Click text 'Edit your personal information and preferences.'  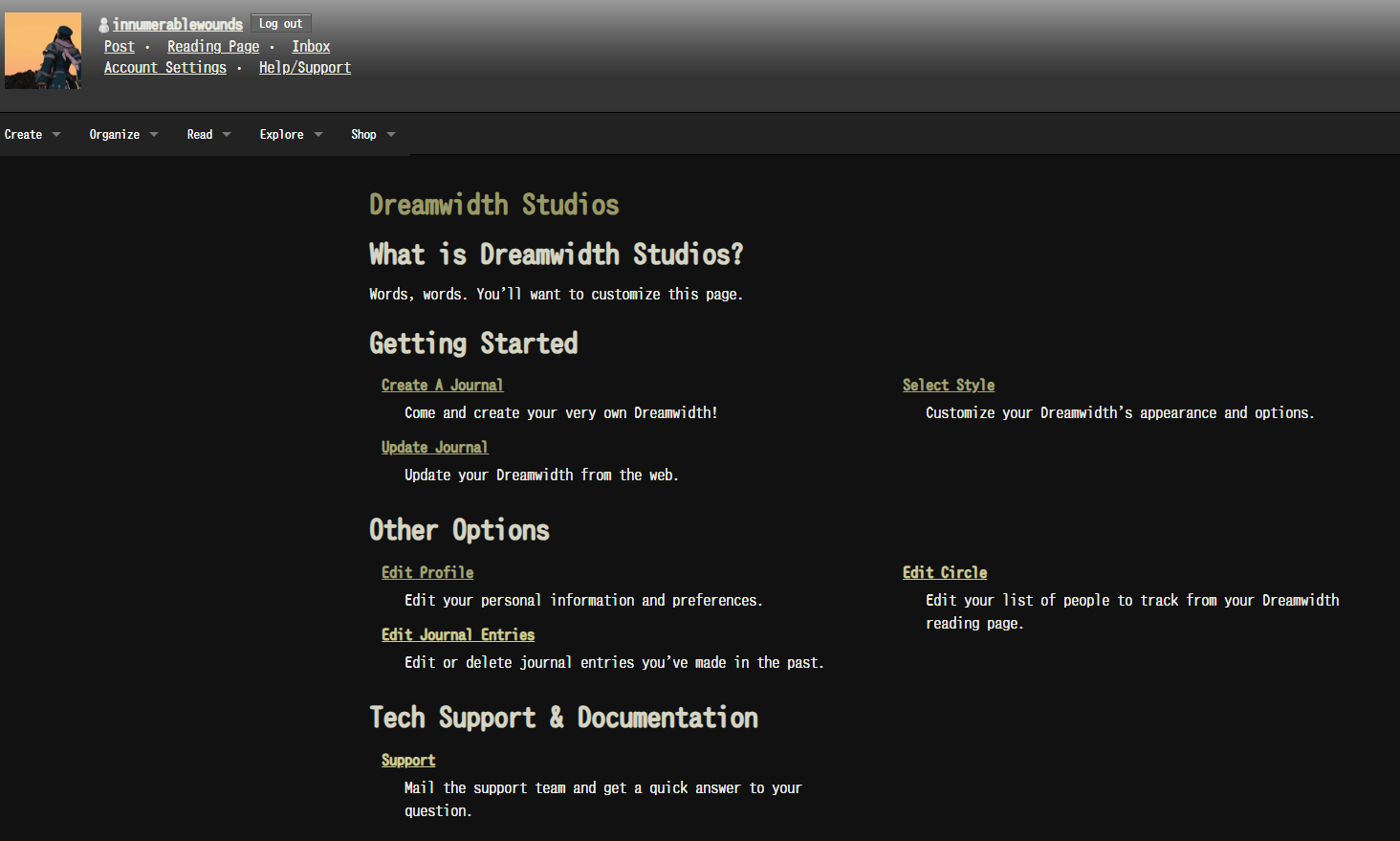click(x=583, y=601)
